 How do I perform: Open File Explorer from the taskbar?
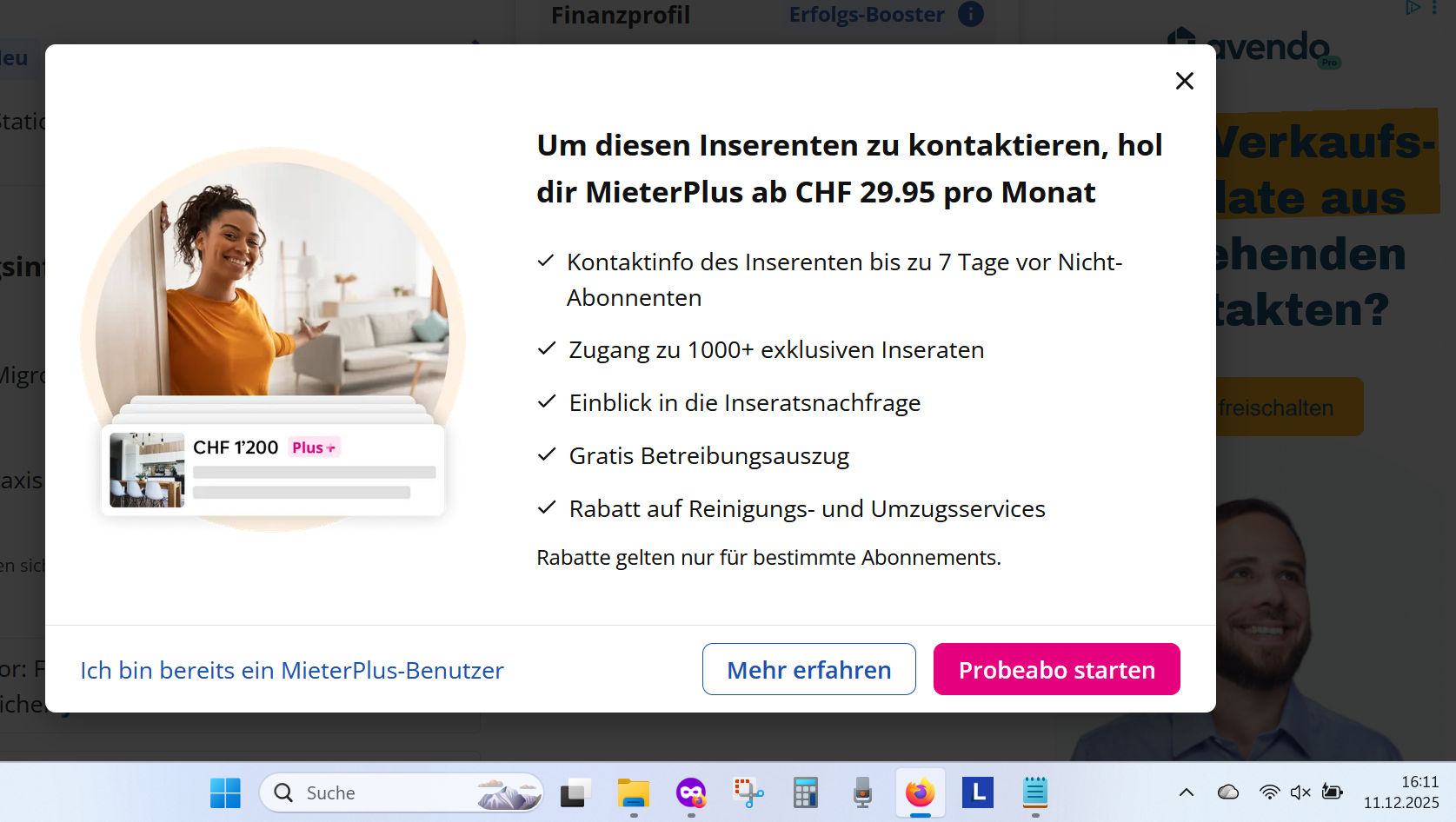634,792
